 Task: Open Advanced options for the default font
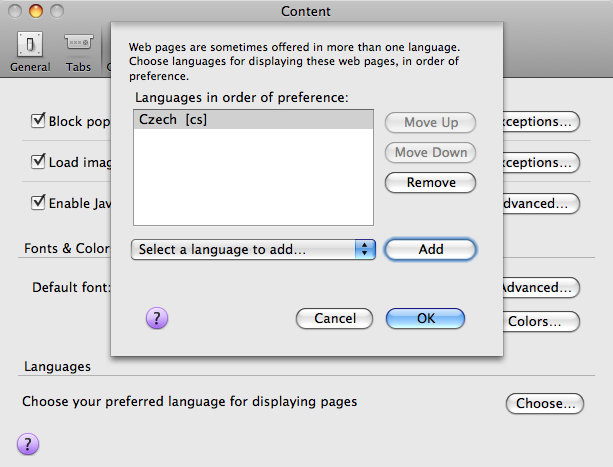(x=540, y=288)
